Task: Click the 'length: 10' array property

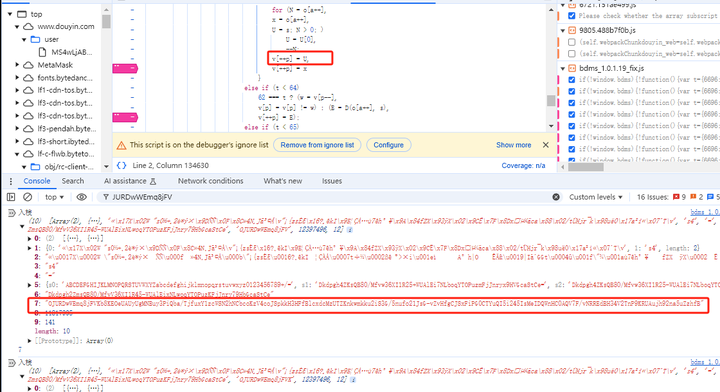Action: (52, 331)
